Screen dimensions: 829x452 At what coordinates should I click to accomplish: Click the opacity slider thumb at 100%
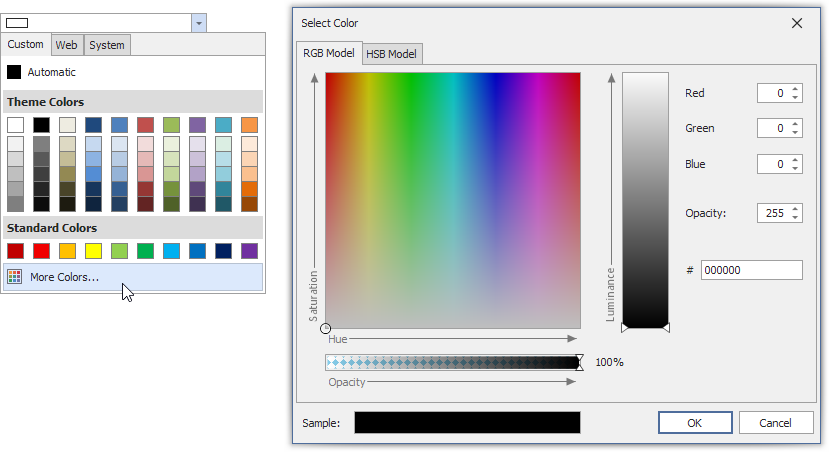(x=579, y=362)
